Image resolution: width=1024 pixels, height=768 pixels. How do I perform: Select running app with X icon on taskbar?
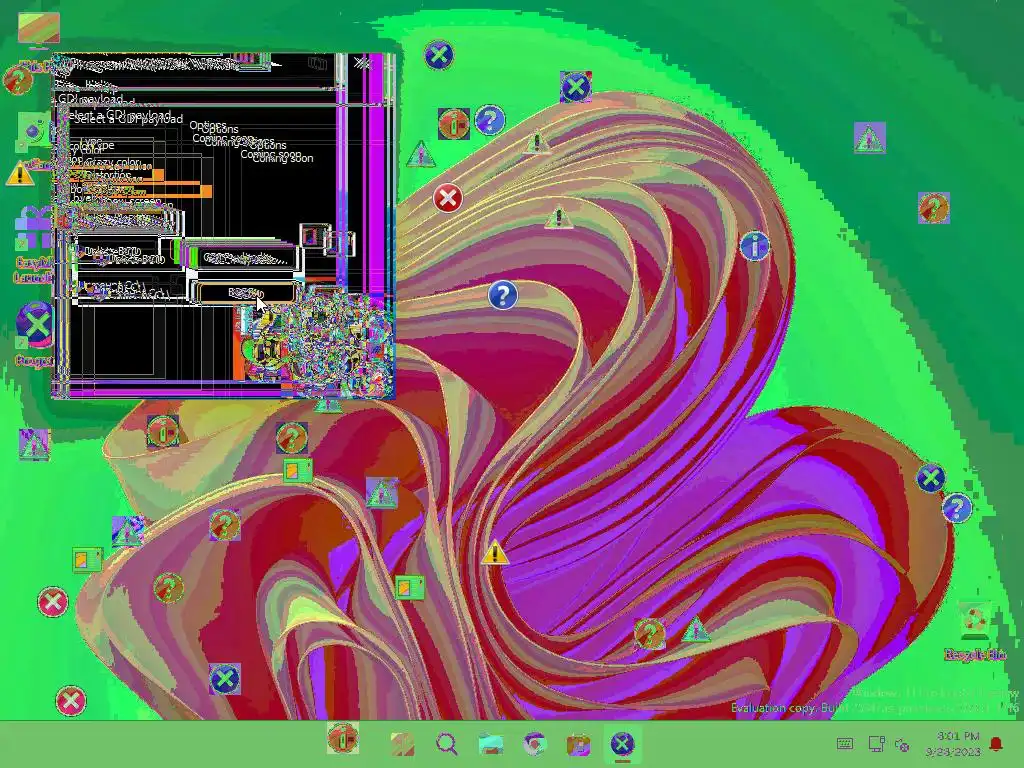tap(622, 744)
